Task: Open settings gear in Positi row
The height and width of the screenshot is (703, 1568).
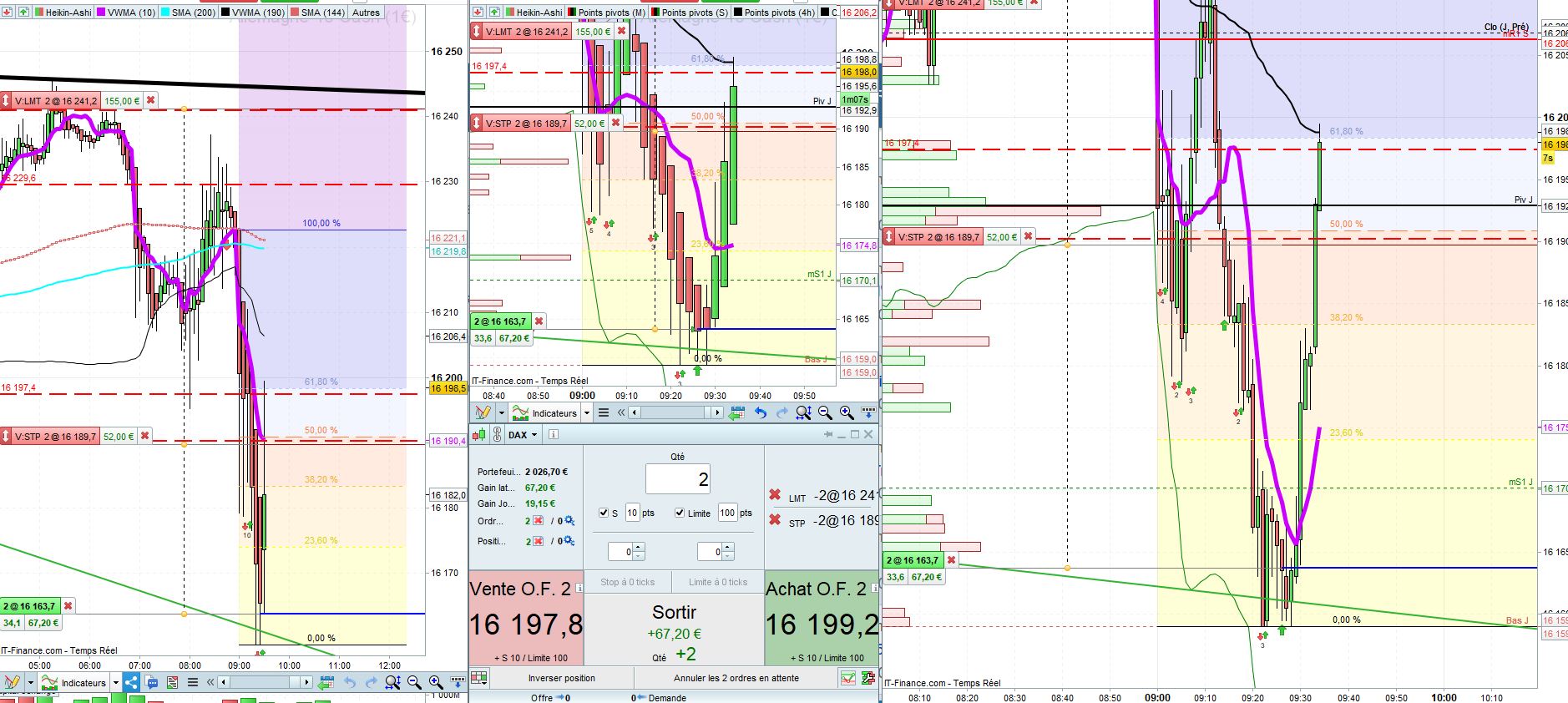Action: pos(569,541)
